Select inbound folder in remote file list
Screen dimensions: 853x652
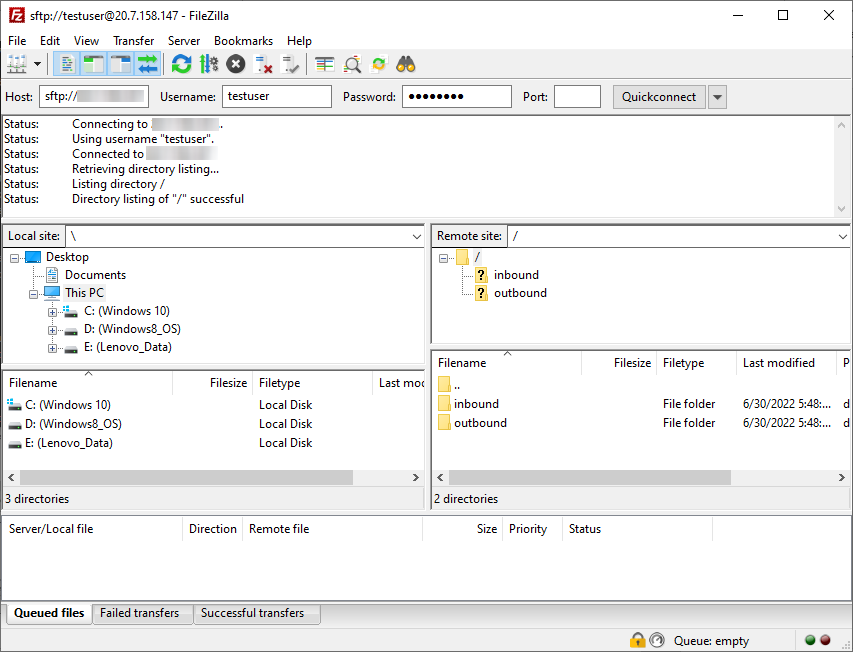641,403
